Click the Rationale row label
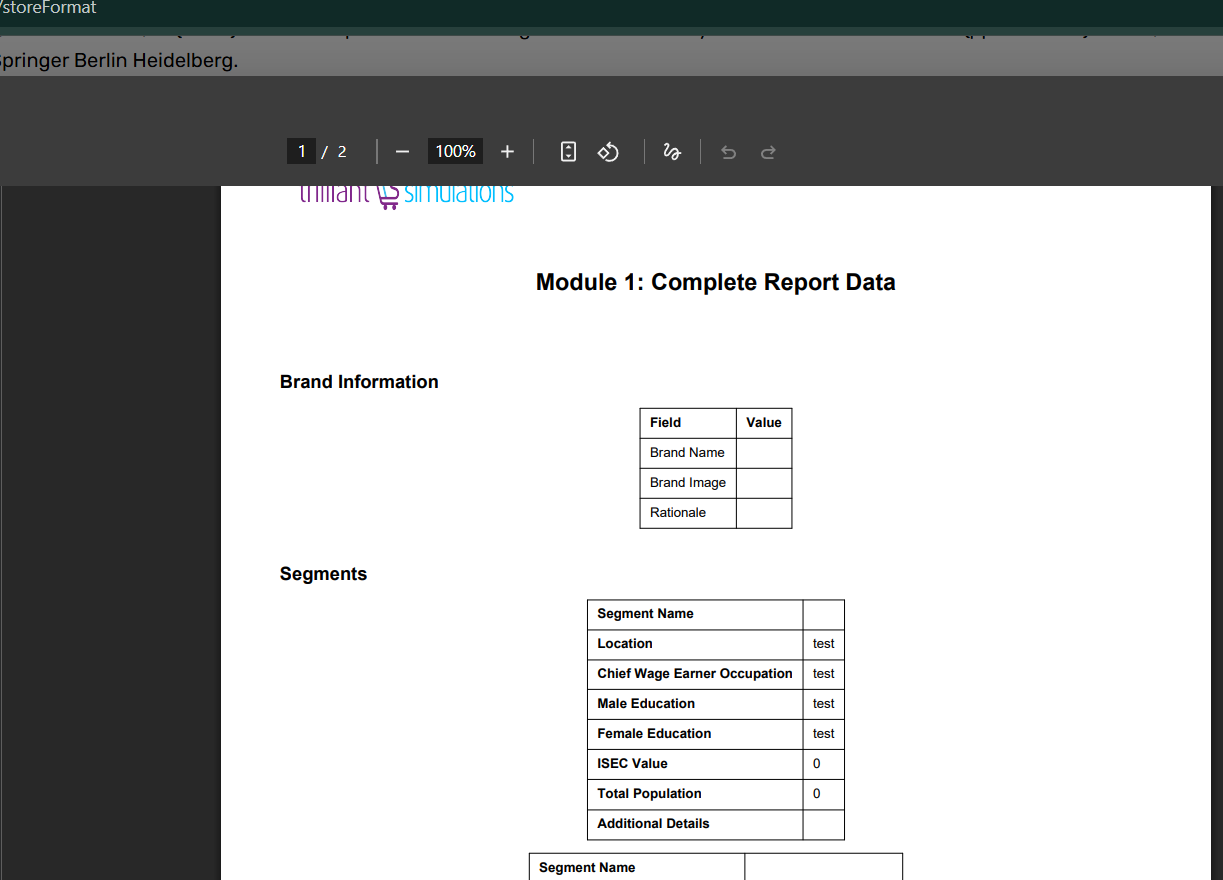 pyautogui.click(x=678, y=513)
